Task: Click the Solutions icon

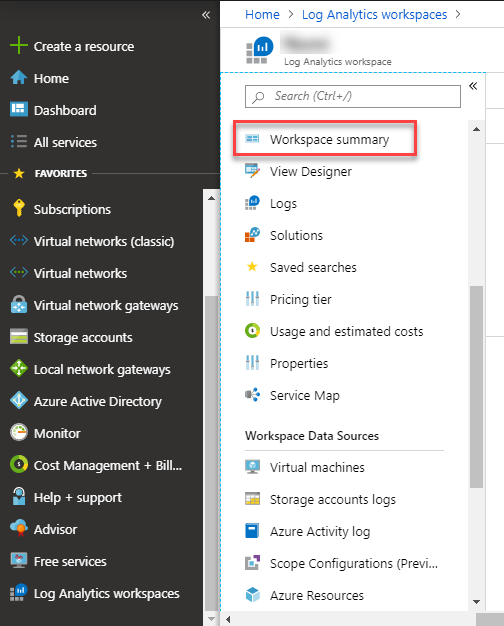Action: point(252,235)
